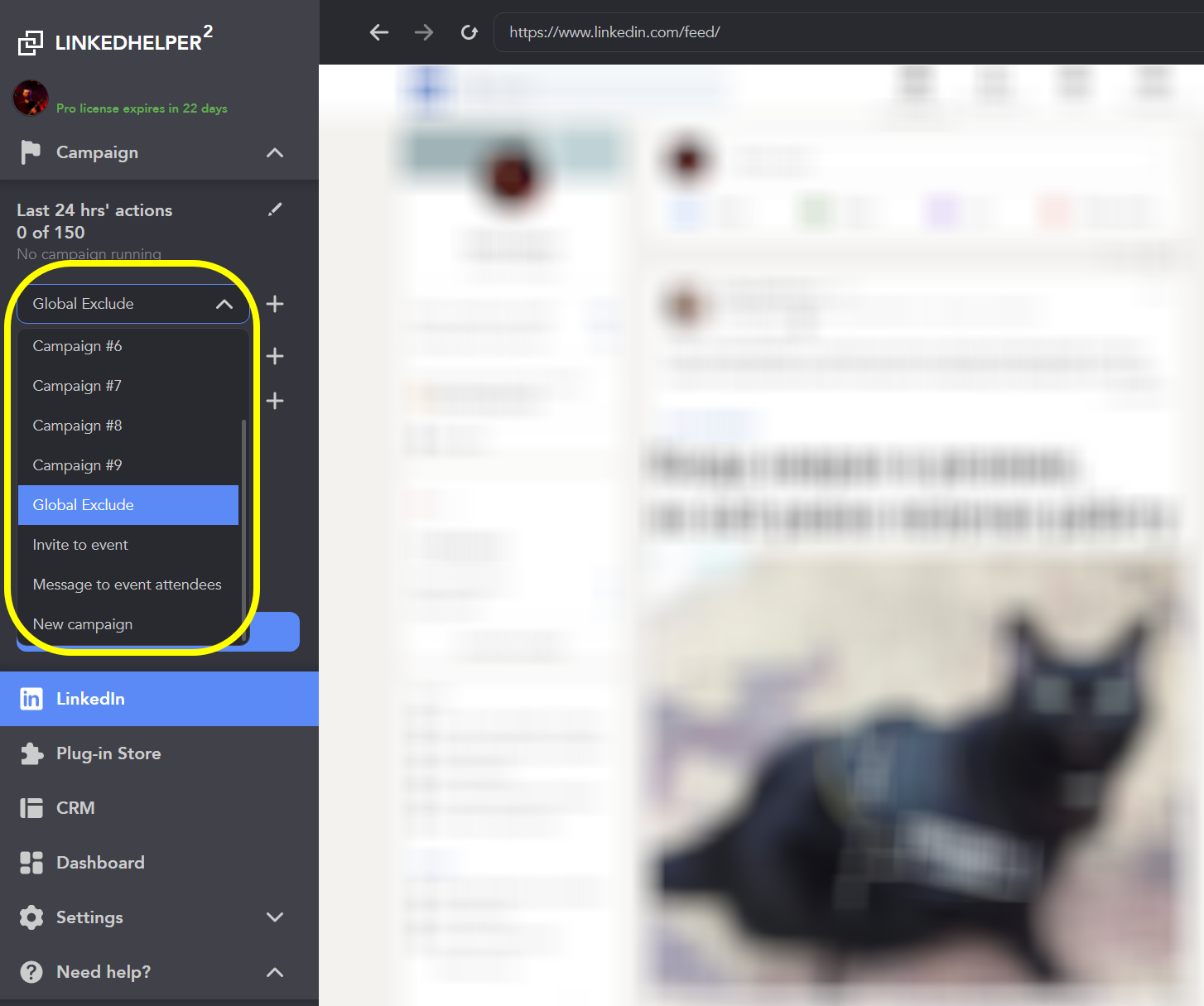
Task: Choose Campaign #9 in the dropdown
Action: (128, 465)
